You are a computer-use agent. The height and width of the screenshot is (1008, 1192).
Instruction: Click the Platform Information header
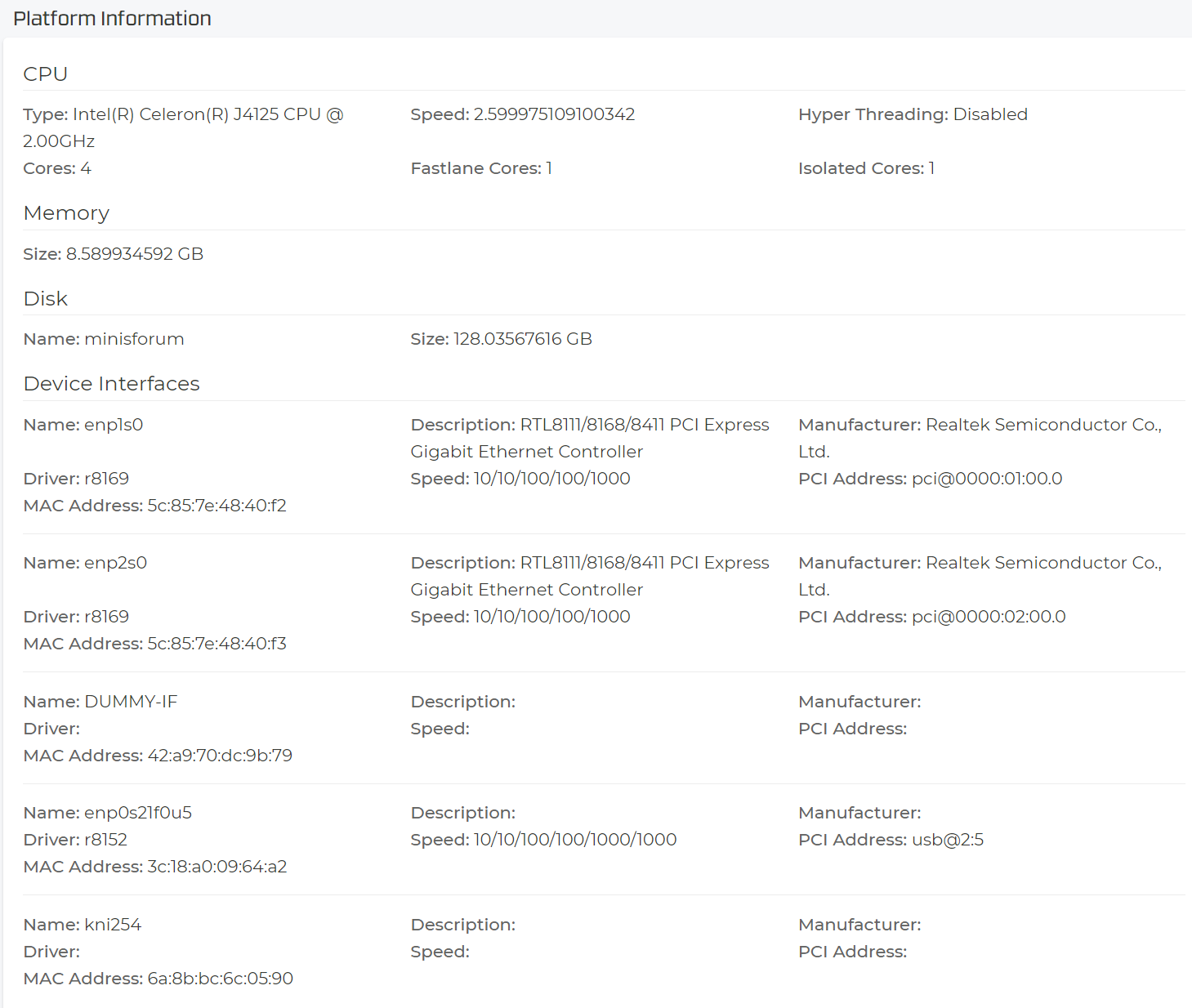pyautogui.click(x=112, y=19)
